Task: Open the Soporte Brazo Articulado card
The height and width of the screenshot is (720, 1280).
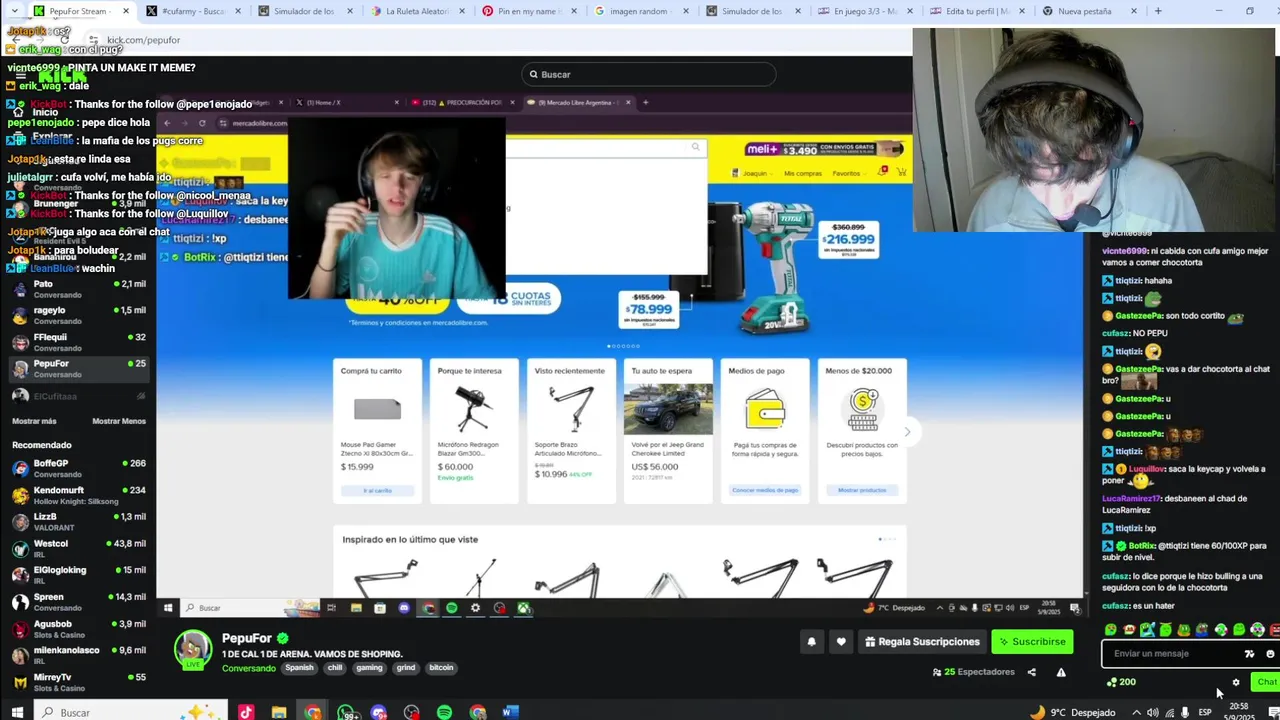Action: click(x=571, y=431)
